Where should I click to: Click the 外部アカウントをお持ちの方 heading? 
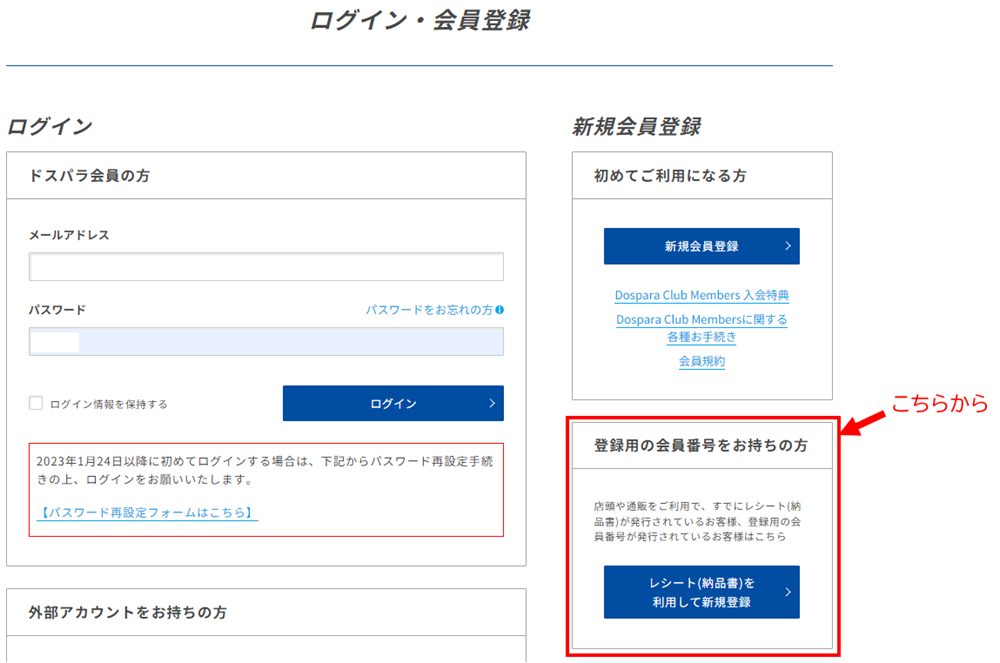coord(128,613)
